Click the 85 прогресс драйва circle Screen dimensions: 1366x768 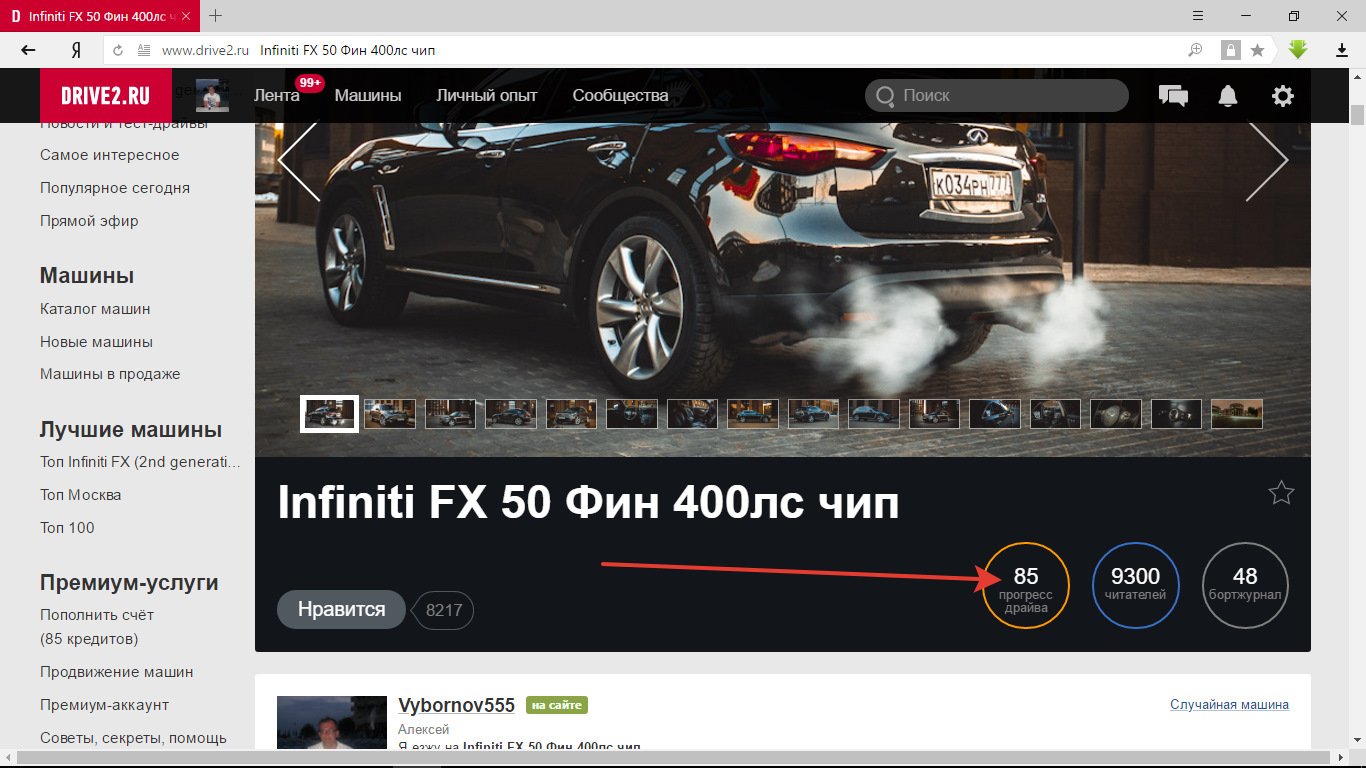(1026, 586)
